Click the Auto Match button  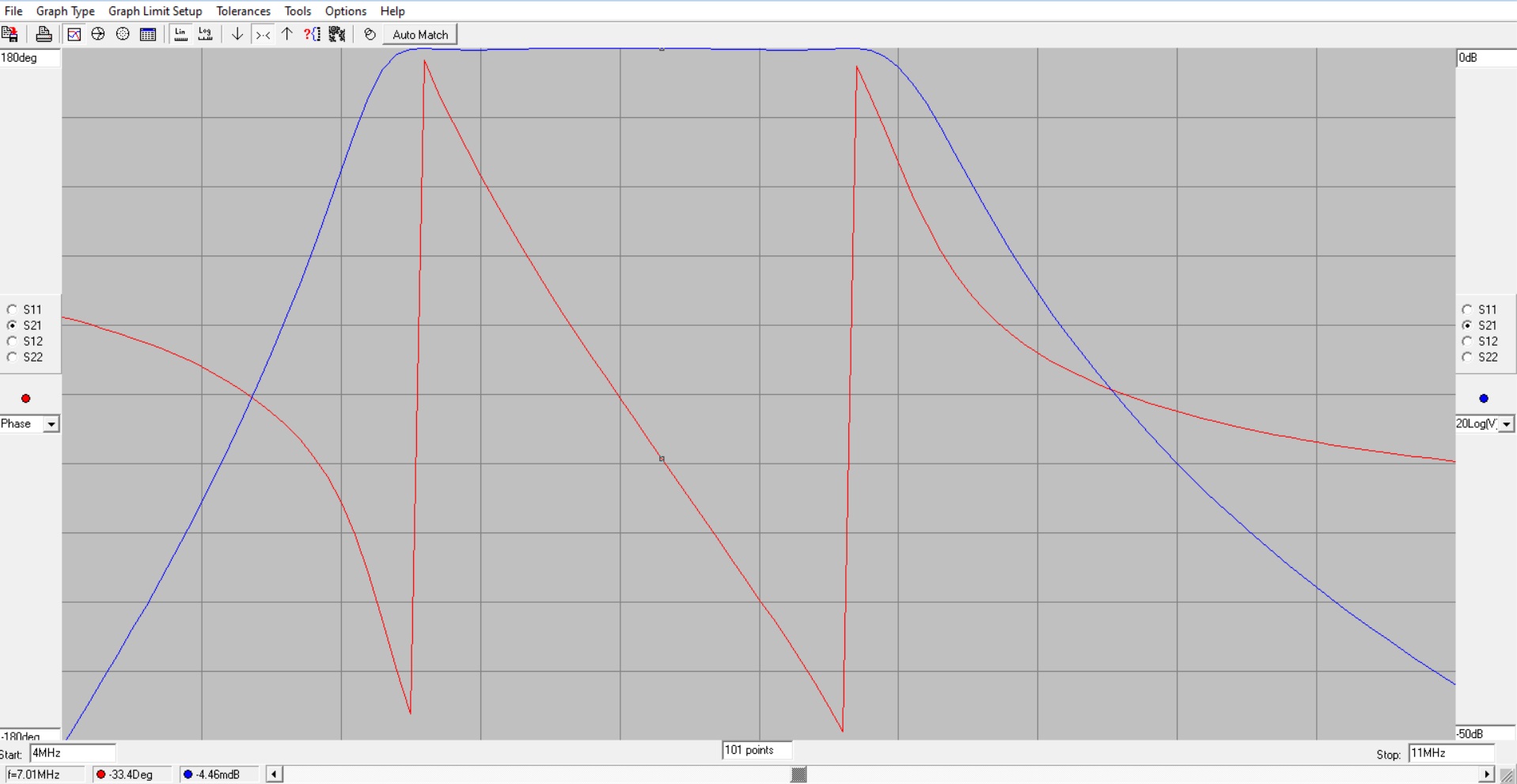pos(420,35)
